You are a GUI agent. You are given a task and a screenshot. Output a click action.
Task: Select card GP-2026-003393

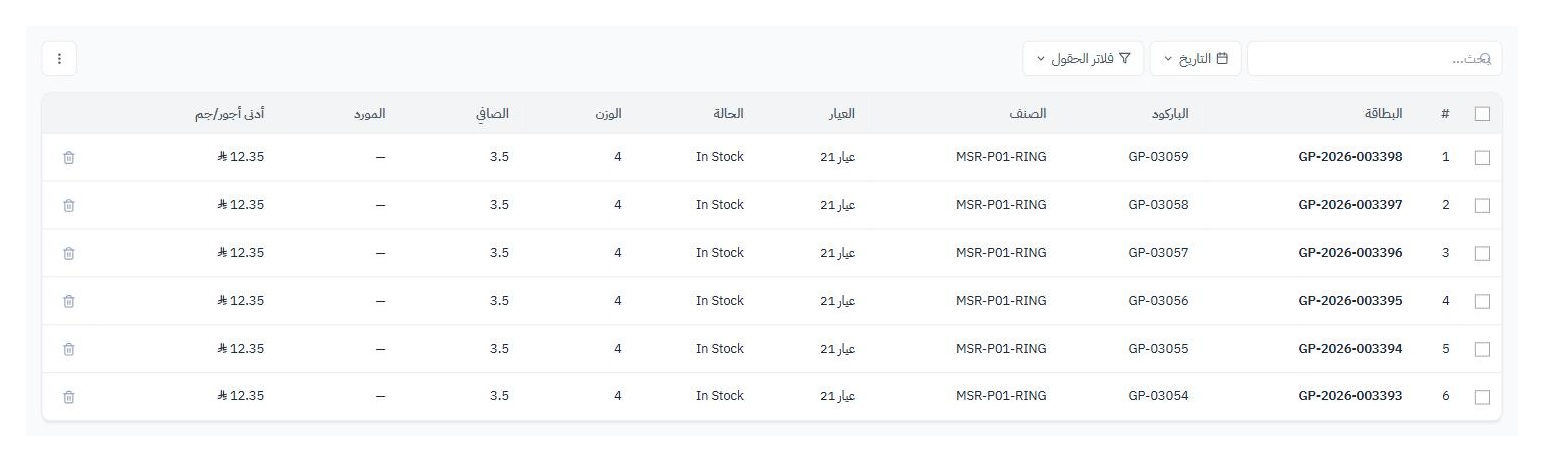point(1350,396)
